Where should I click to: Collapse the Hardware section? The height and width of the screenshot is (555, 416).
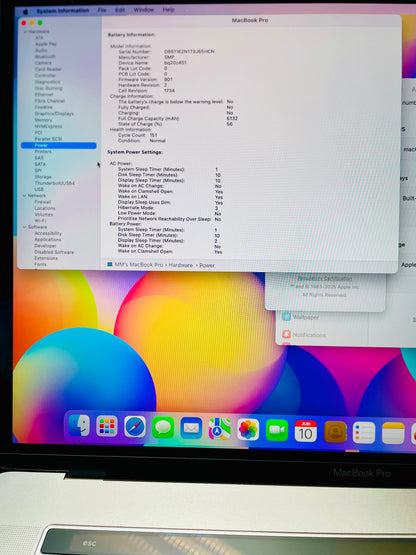tap(25, 32)
